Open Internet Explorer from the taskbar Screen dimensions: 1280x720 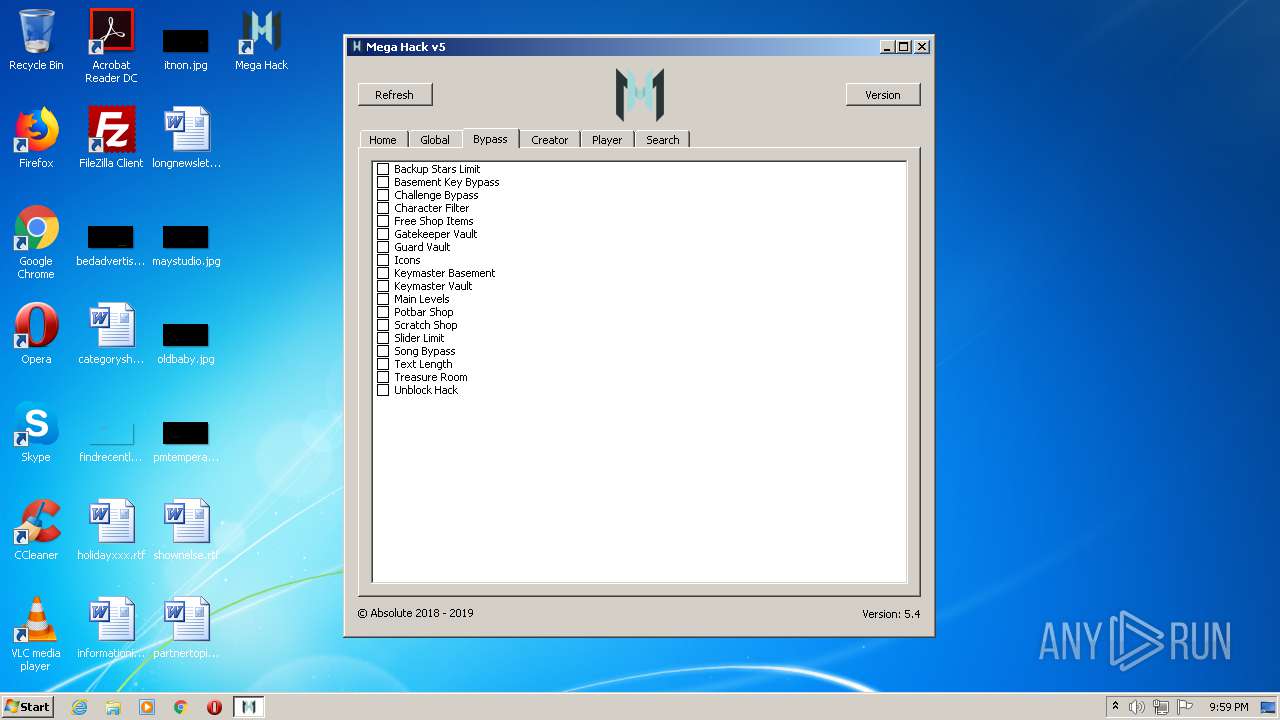[79, 707]
